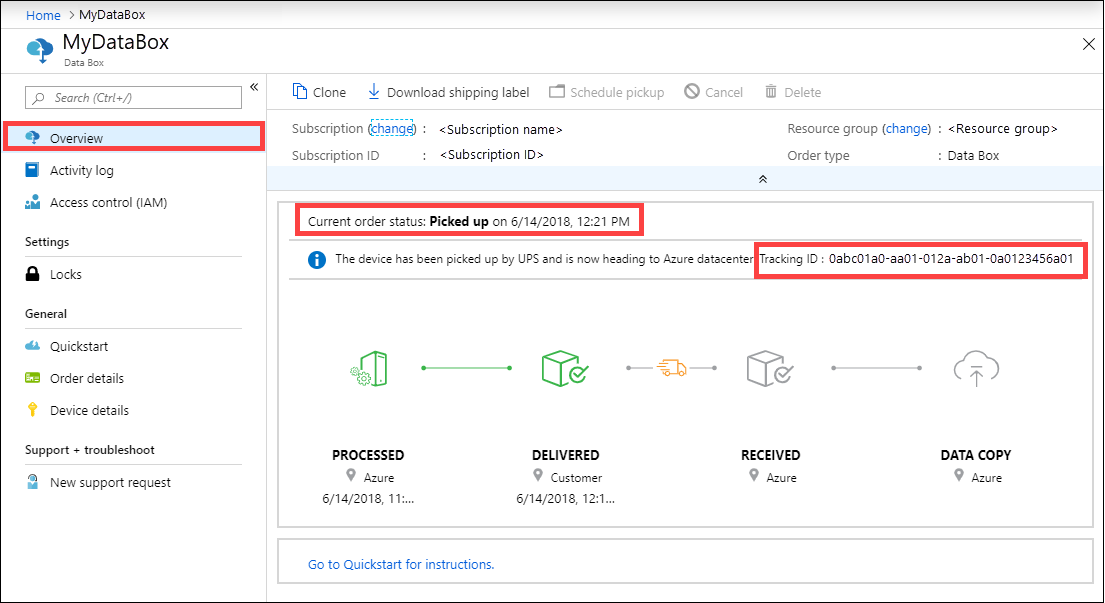Click the Go to Quickstart for instructions link
The image size is (1105, 603).
pyautogui.click(x=400, y=564)
